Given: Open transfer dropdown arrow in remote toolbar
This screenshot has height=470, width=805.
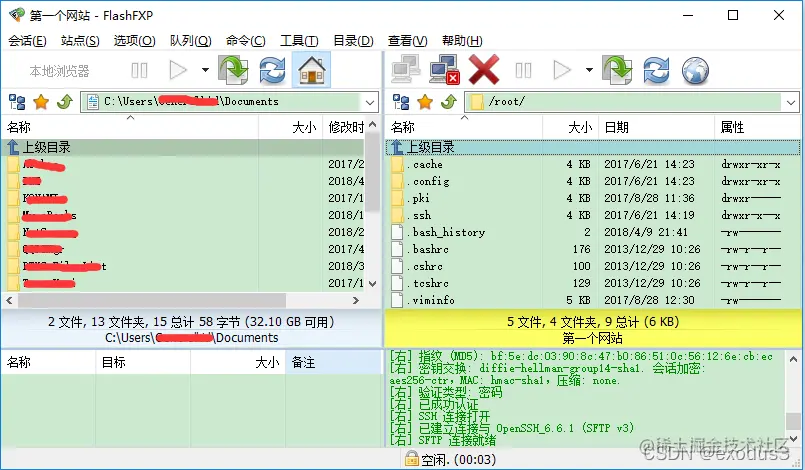Looking at the screenshot, I should tap(589, 70).
